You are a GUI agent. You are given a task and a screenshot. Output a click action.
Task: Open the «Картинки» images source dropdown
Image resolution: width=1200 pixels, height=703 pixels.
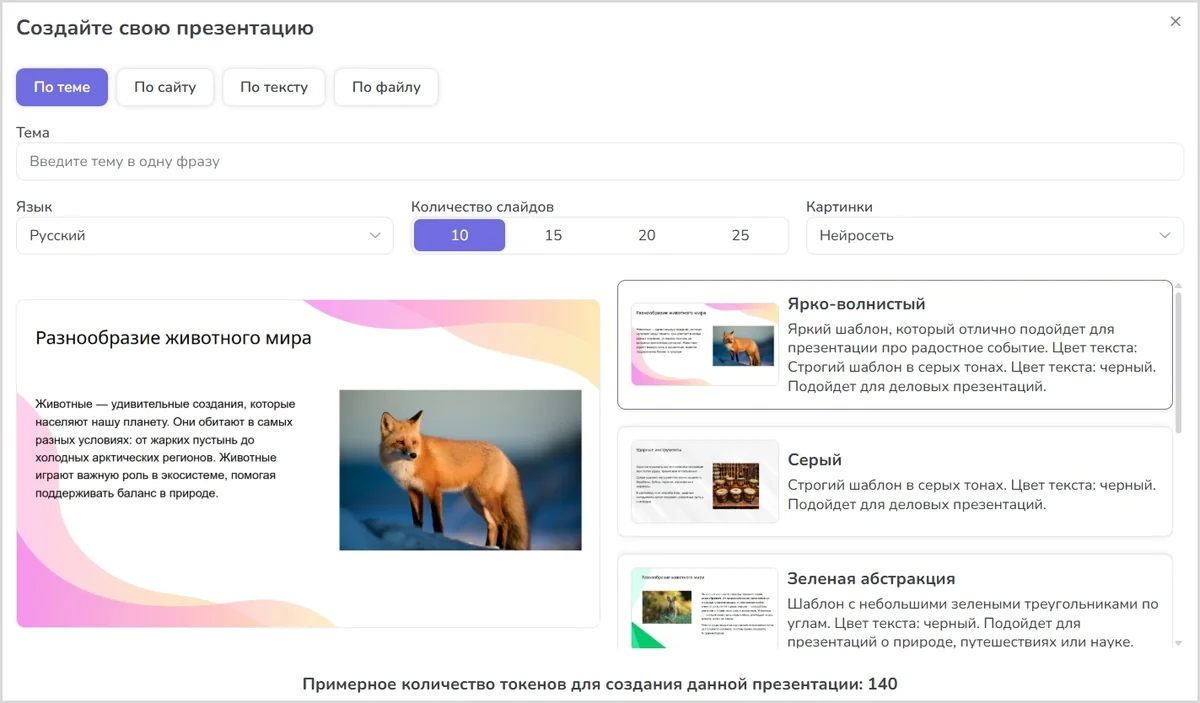click(x=995, y=236)
